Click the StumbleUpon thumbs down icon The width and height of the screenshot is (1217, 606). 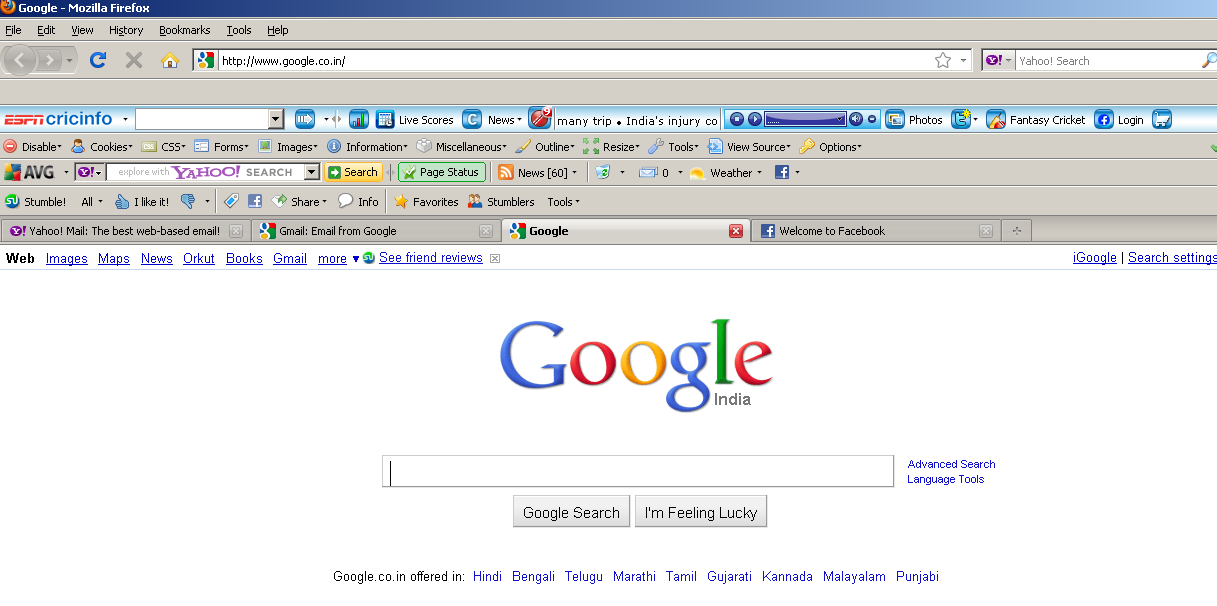point(187,201)
